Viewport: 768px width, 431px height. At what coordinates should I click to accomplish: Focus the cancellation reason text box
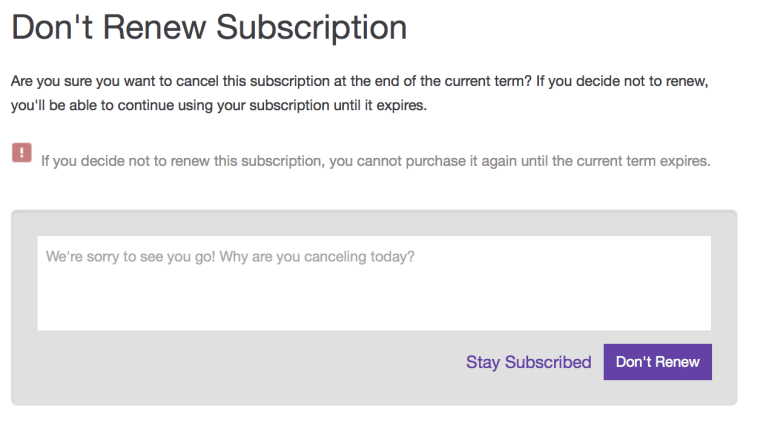pos(374,283)
